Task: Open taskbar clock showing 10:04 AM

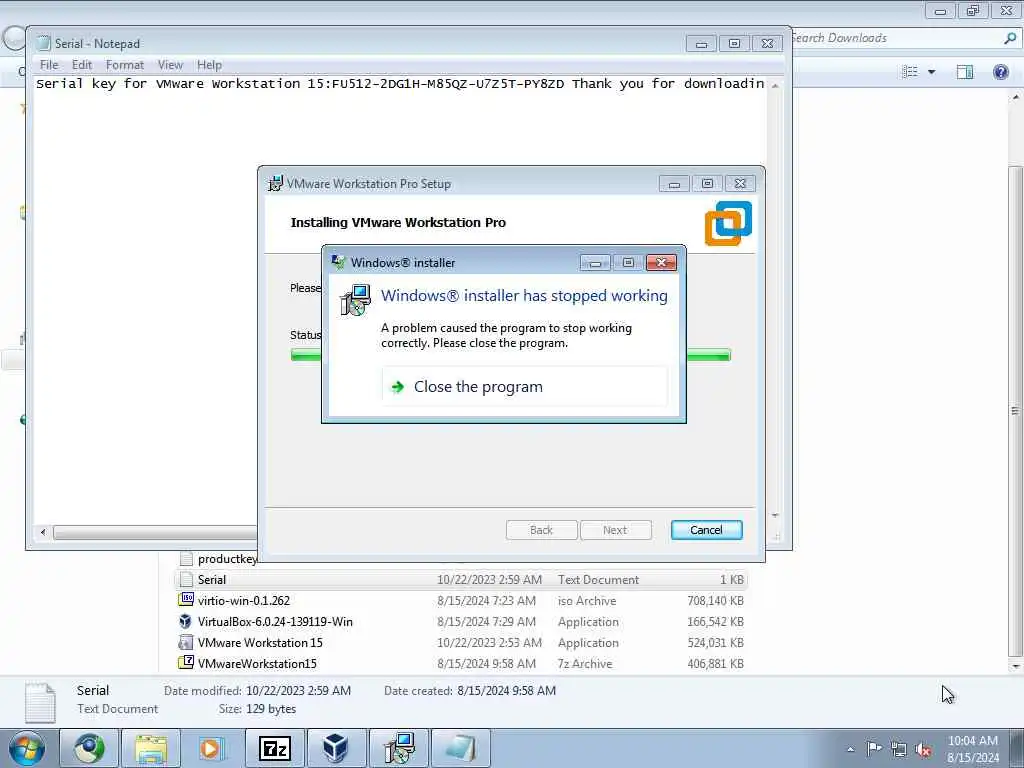Action: coord(973,749)
